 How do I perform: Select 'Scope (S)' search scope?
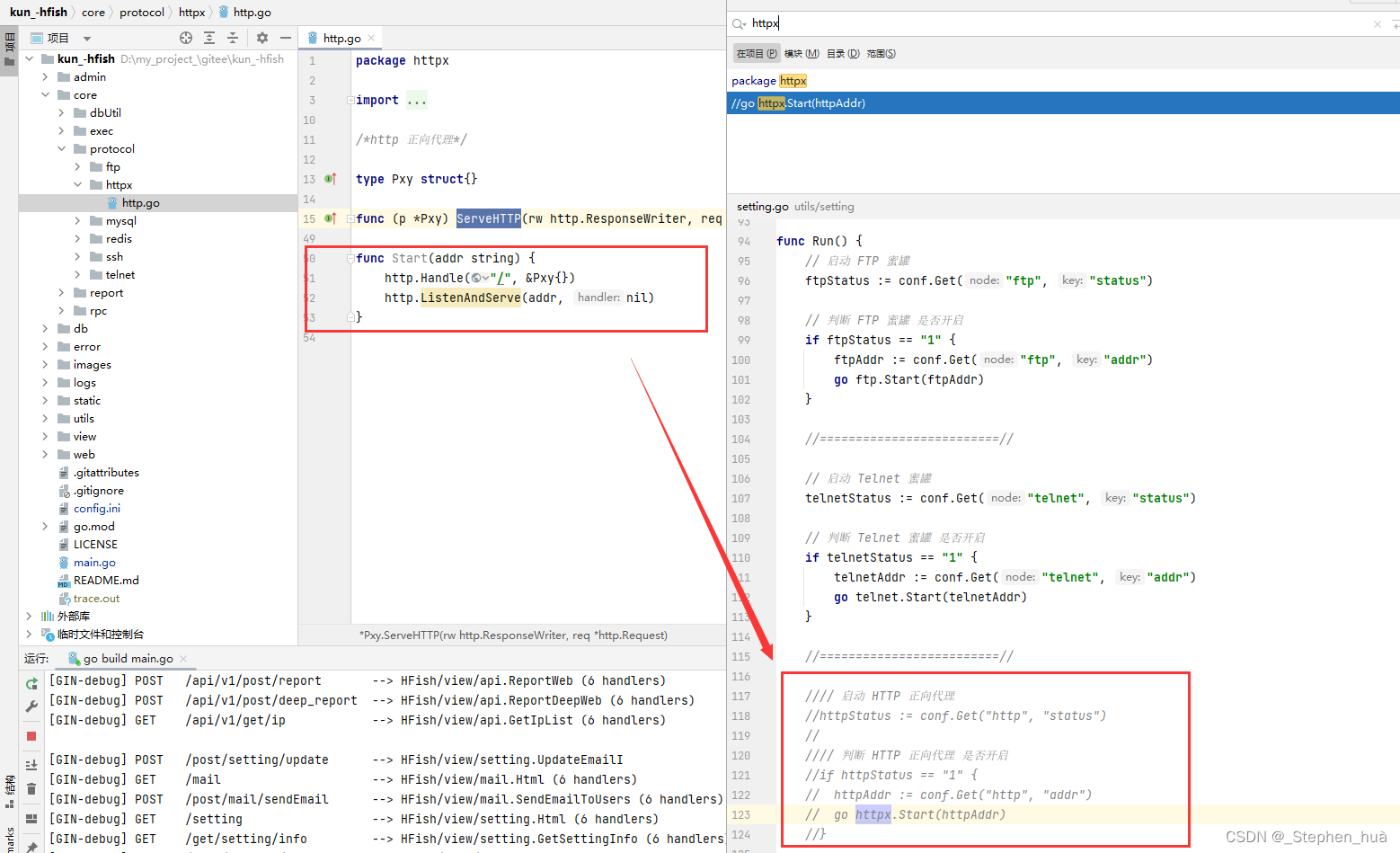881,54
